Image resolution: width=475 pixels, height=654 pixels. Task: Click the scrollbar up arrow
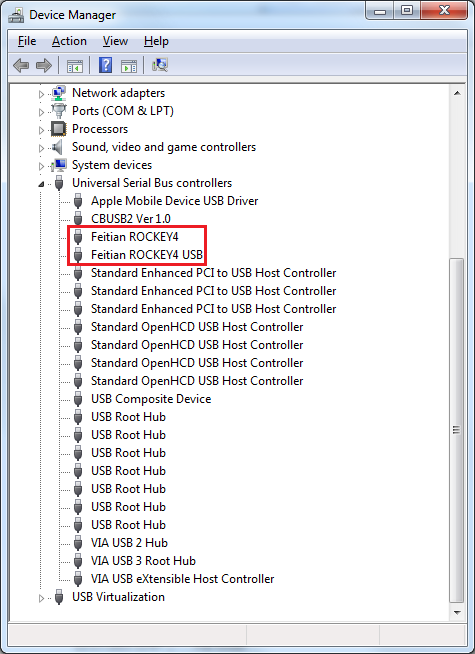tap(457, 93)
